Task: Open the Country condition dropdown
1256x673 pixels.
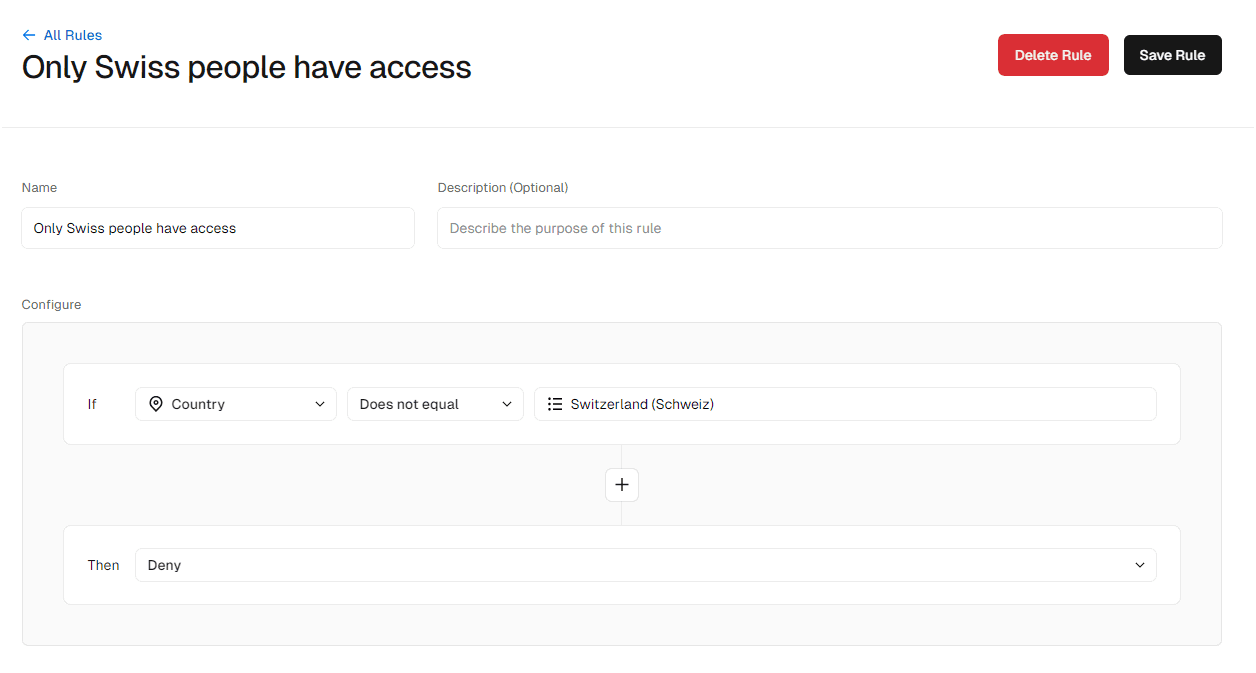Action: 236,404
